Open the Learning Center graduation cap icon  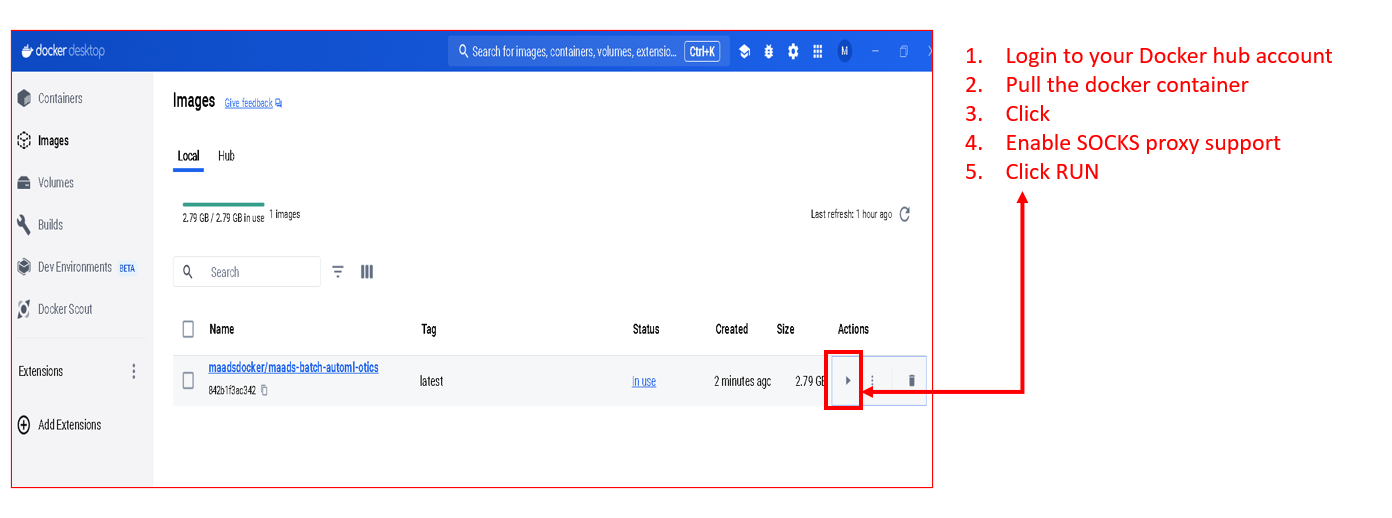(744, 51)
